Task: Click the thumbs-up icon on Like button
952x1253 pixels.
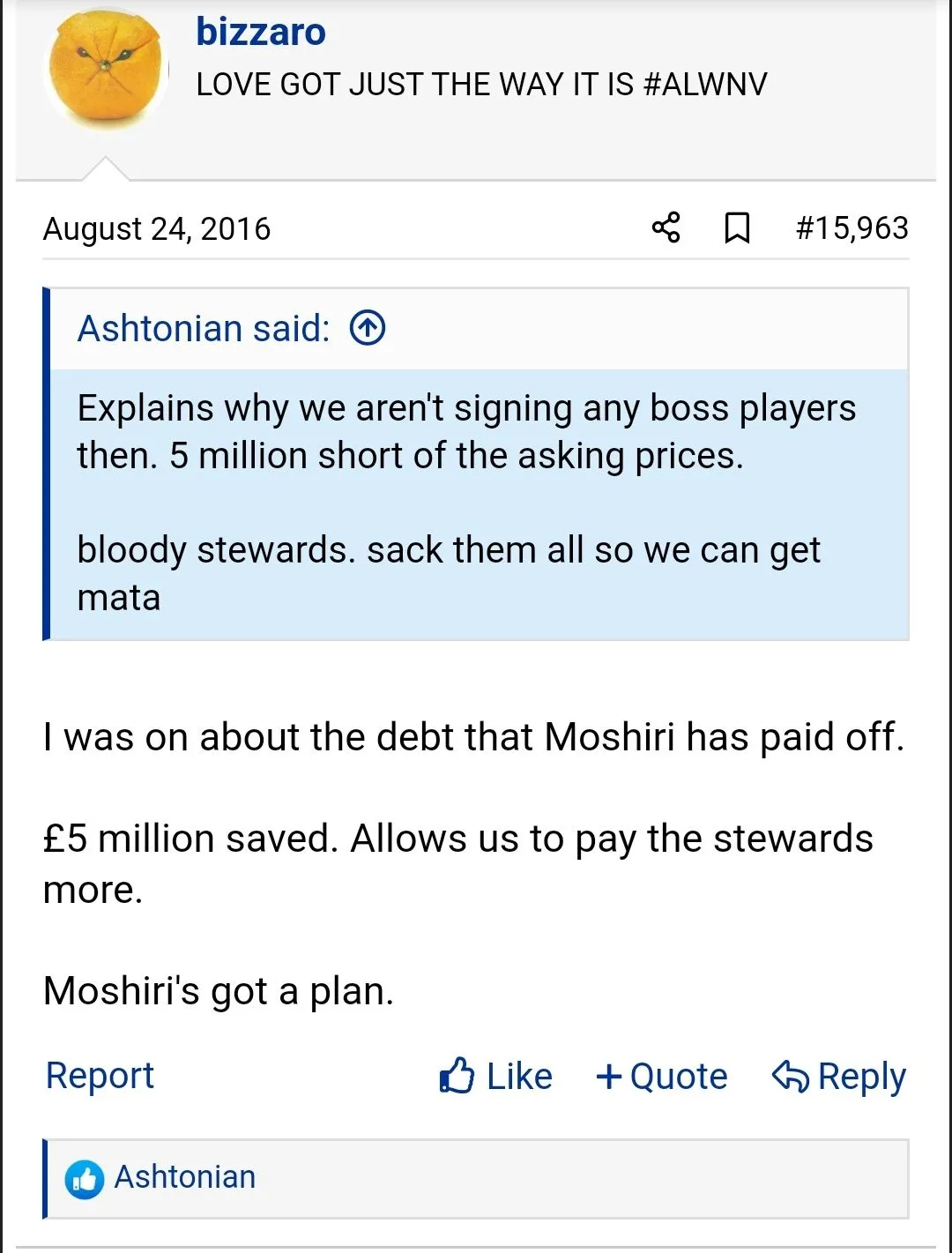Action: [457, 1076]
